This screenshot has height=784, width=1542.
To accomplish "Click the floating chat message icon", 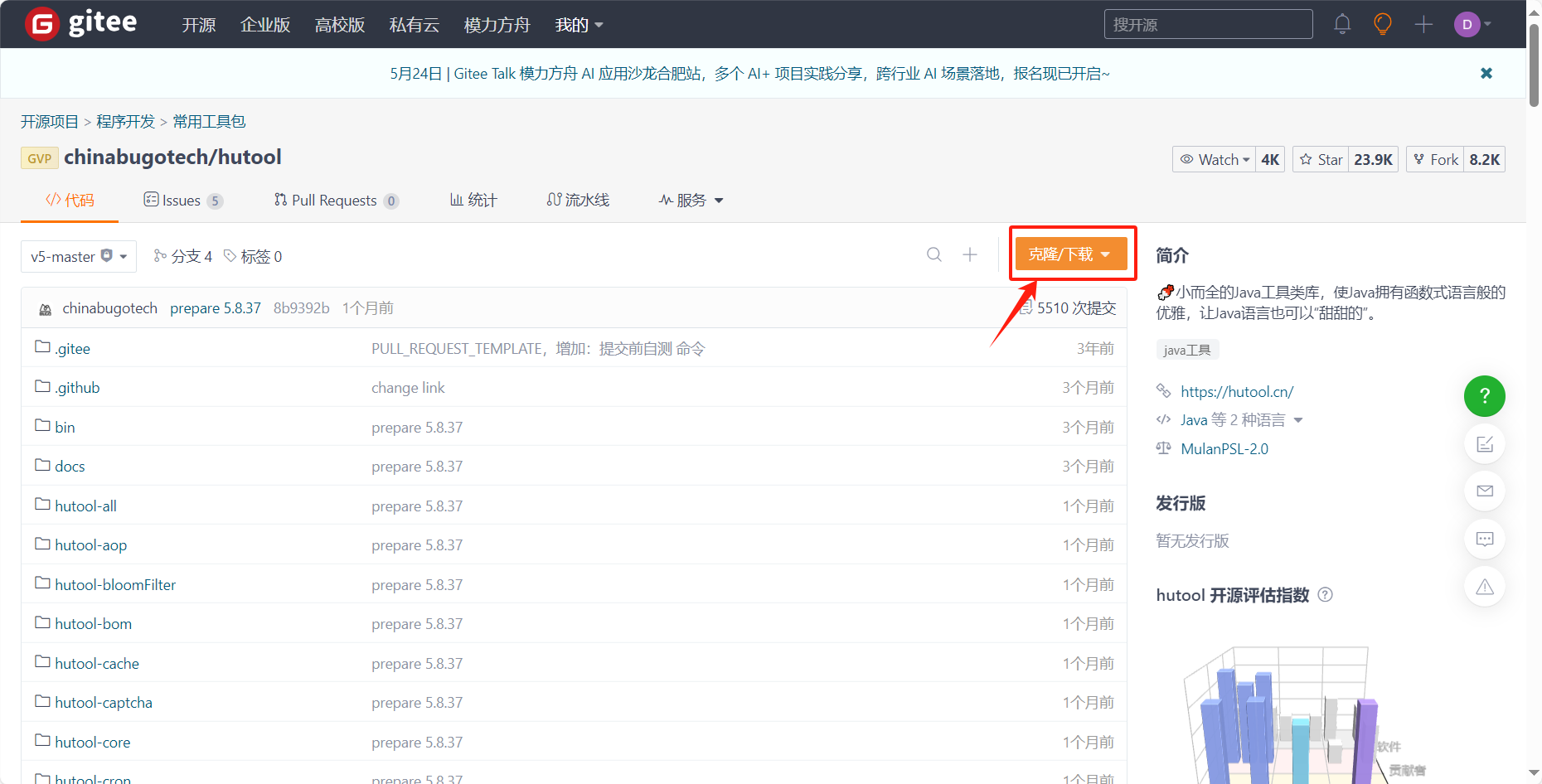I will tap(1484, 540).
